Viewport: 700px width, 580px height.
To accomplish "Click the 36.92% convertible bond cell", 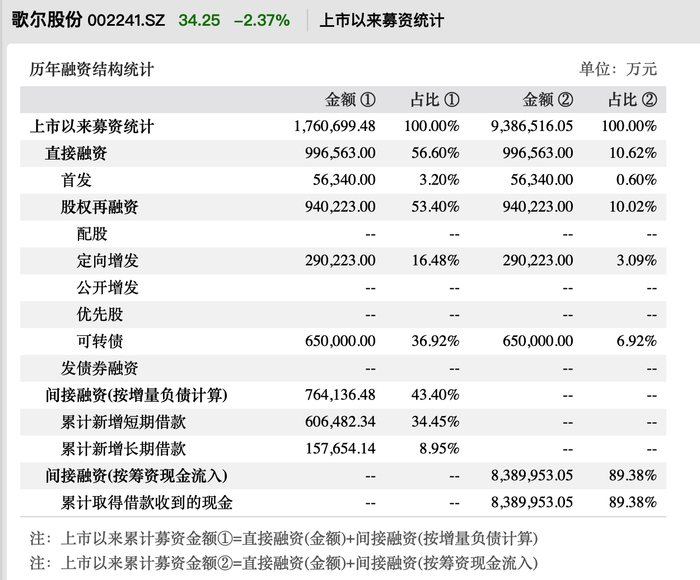I will (435, 341).
